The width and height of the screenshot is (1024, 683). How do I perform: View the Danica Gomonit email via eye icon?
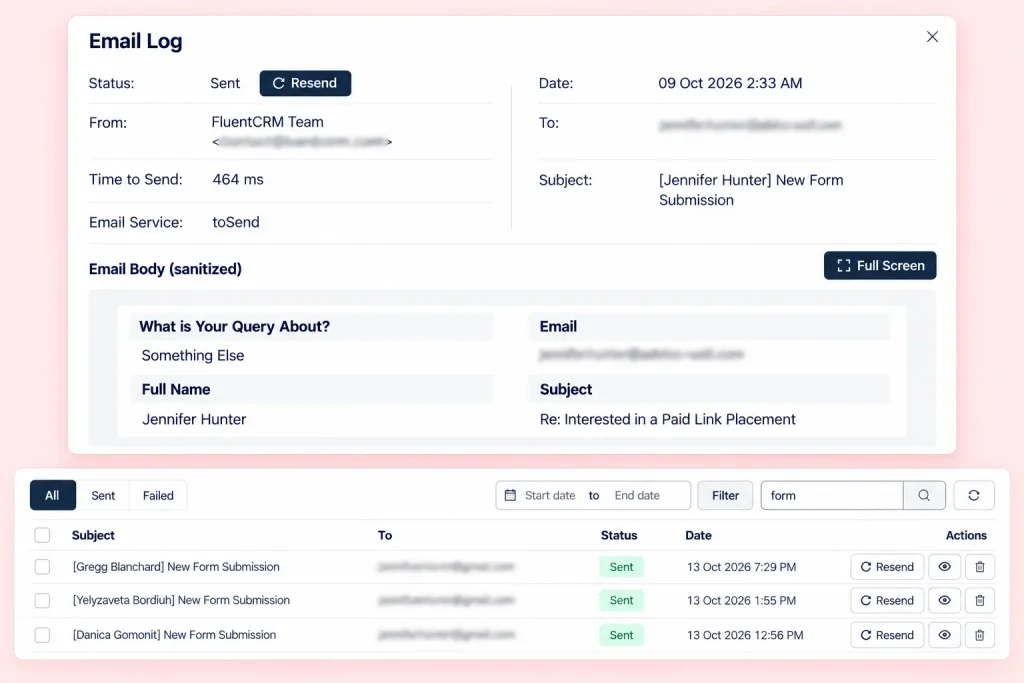click(944, 635)
